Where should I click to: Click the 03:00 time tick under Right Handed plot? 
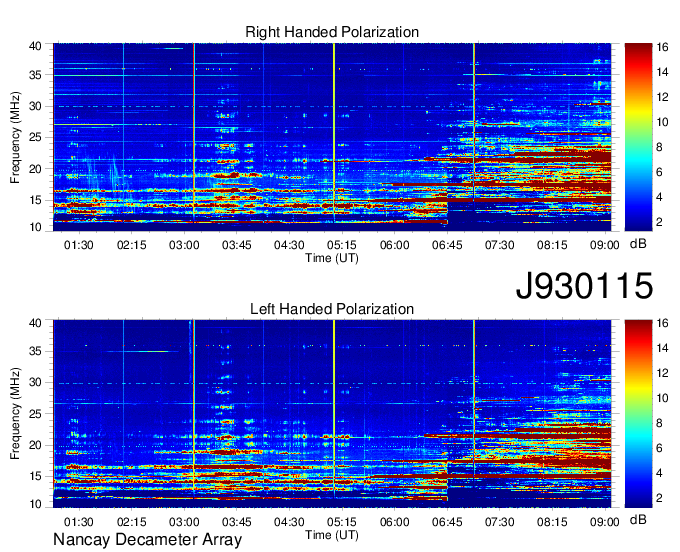pos(184,245)
